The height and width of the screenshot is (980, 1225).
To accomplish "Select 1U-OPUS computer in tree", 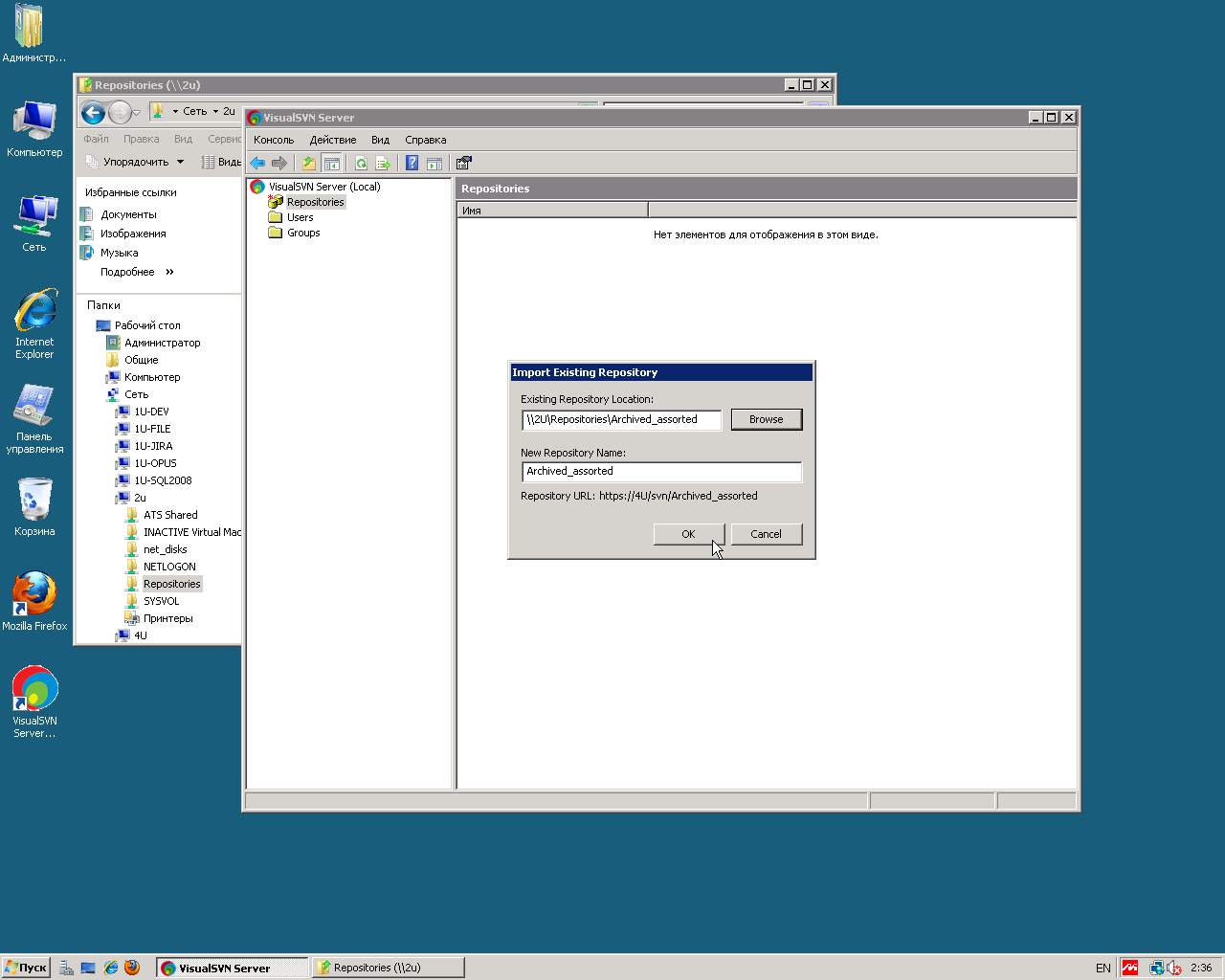I will (155, 463).
